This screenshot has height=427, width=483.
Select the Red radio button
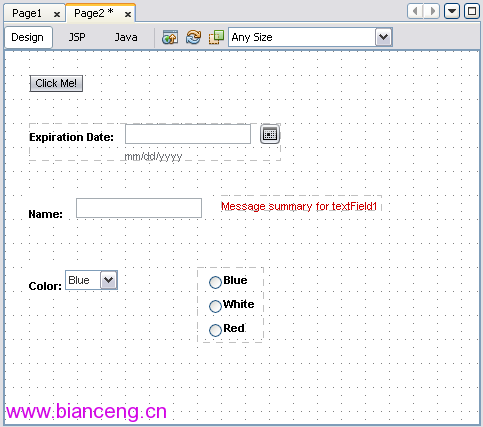click(x=215, y=330)
